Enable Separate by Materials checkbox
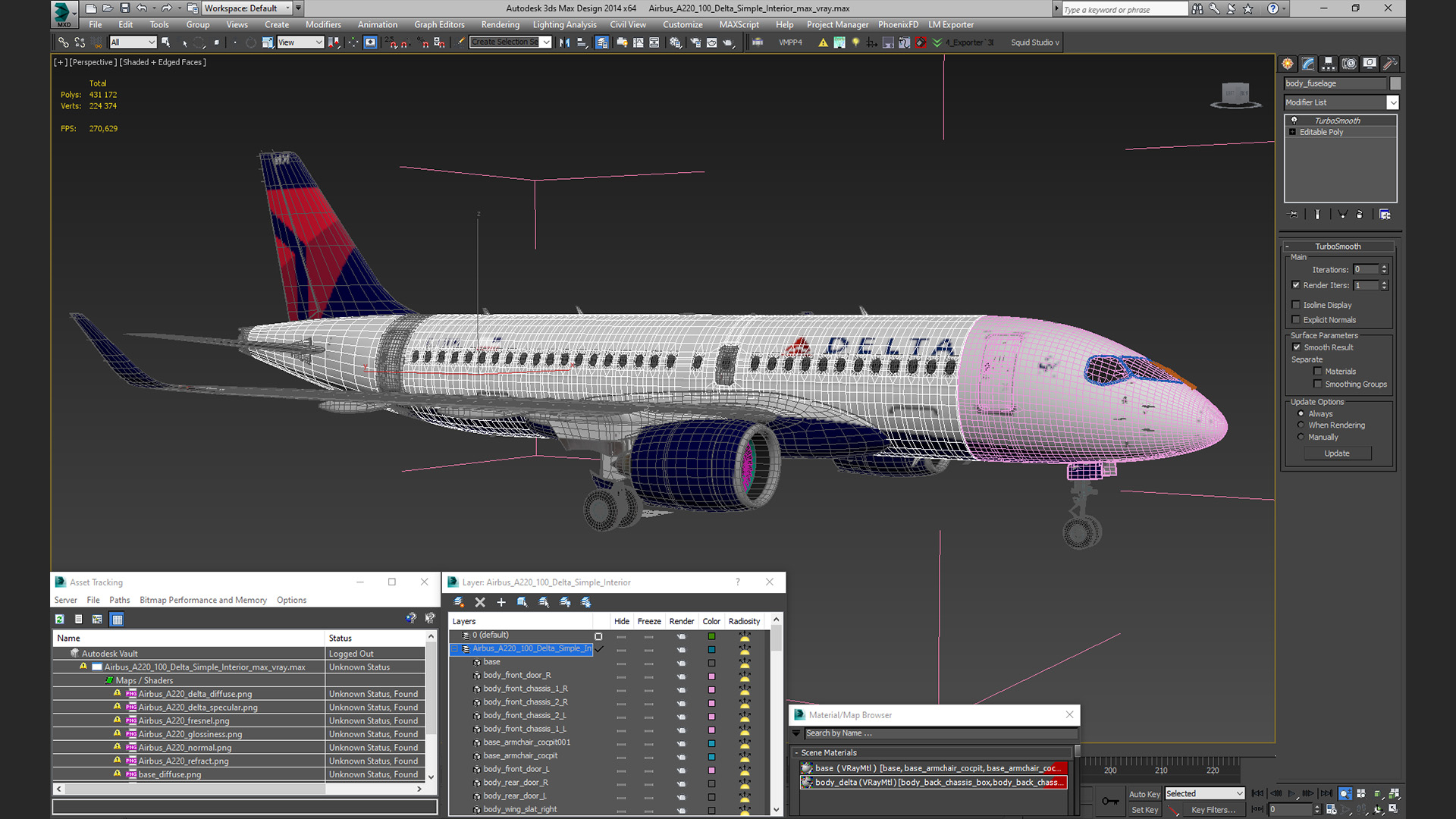 [1318, 372]
